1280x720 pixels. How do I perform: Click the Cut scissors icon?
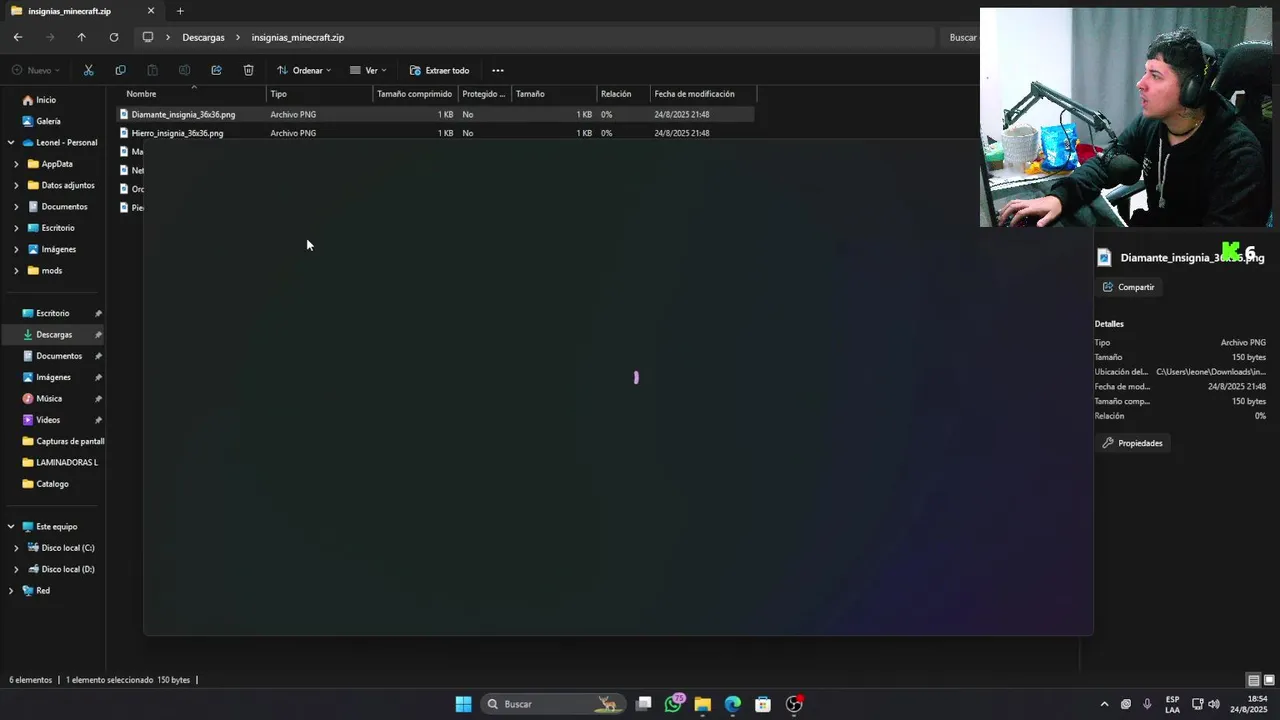pyautogui.click(x=88, y=70)
